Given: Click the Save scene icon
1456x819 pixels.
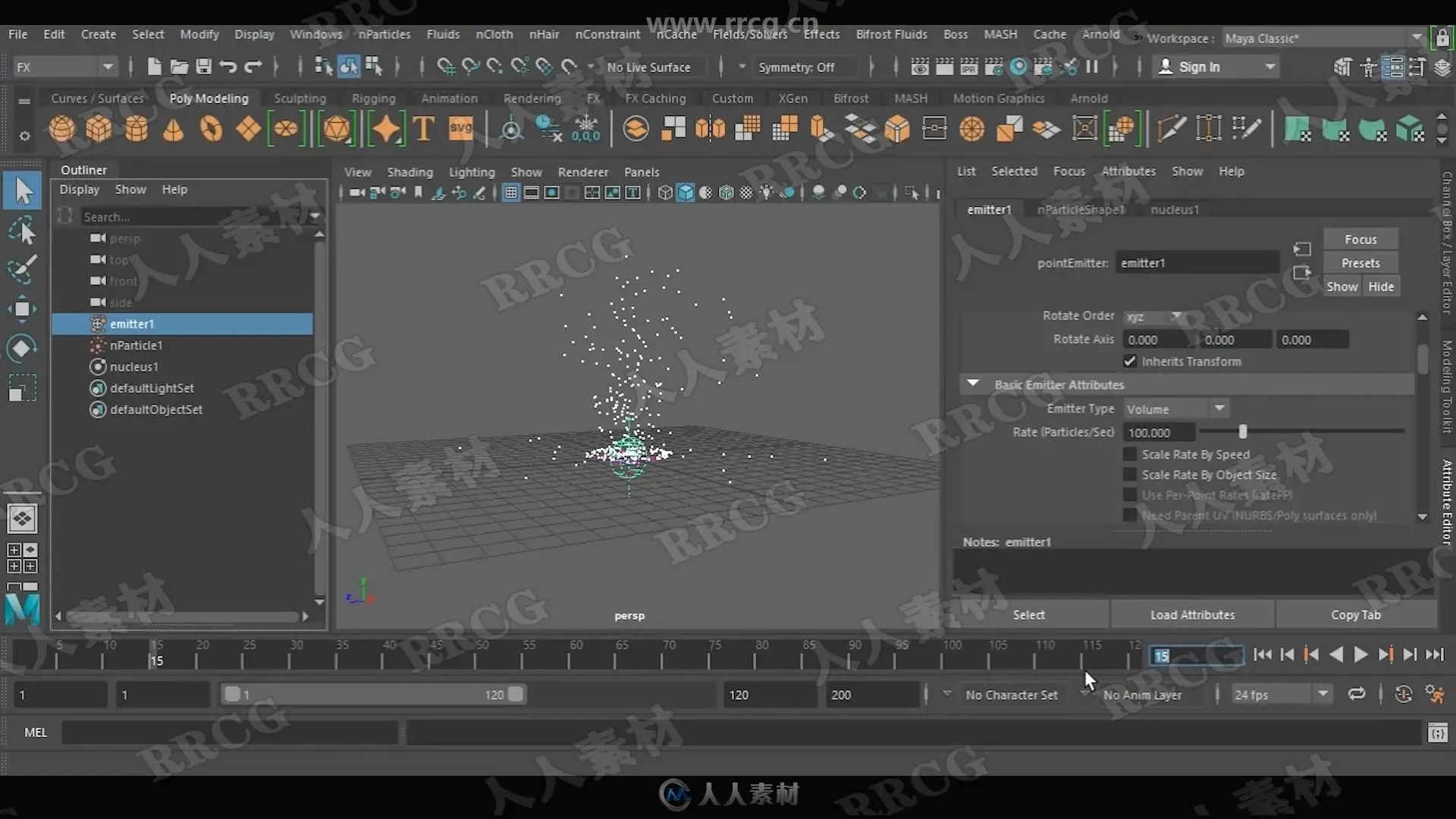Looking at the screenshot, I should tap(203, 67).
